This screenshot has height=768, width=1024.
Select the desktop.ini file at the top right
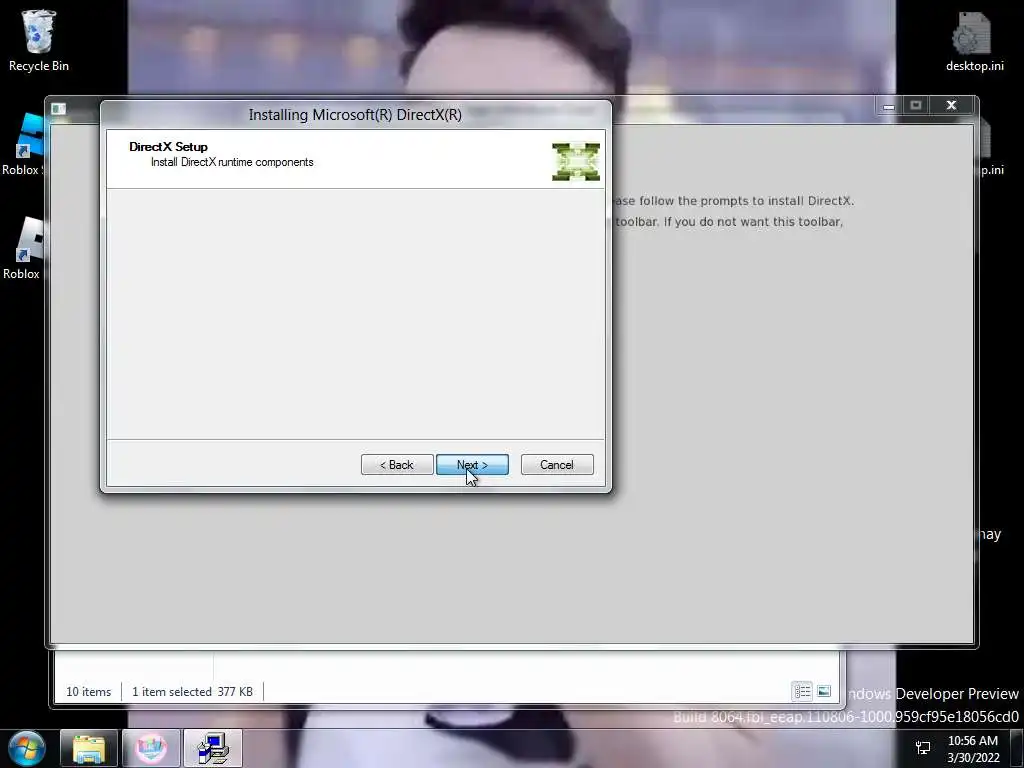point(974,40)
